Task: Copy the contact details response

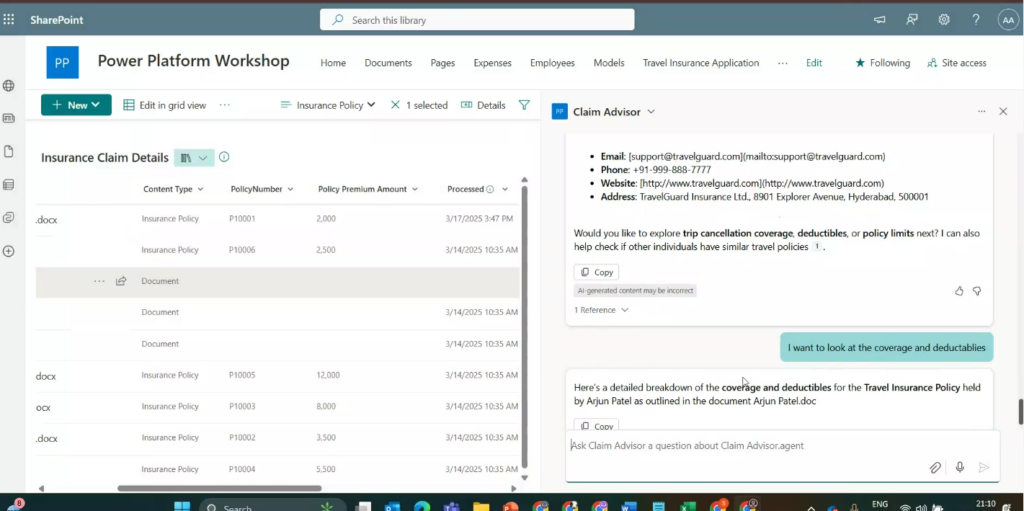Action: (596, 272)
